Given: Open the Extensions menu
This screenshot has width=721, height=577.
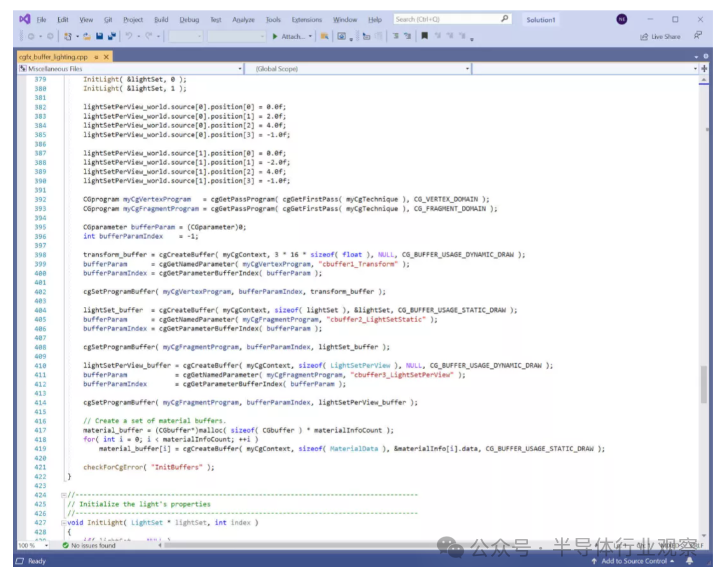Looking at the screenshot, I should click(x=306, y=19).
